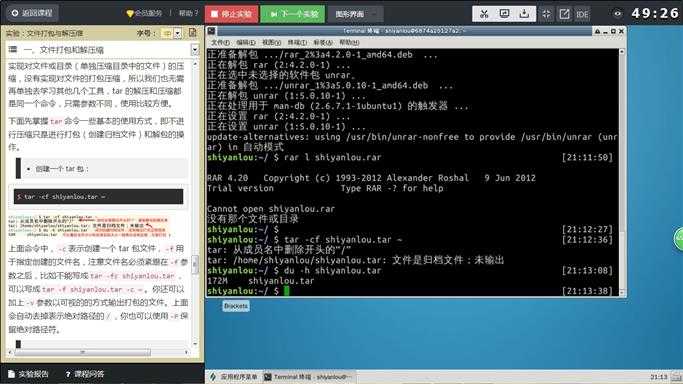Image resolution: width=683 pixels, height=384 pixels.
Task: Click the 返回课程 back button
Action: [x=32, y=13]
